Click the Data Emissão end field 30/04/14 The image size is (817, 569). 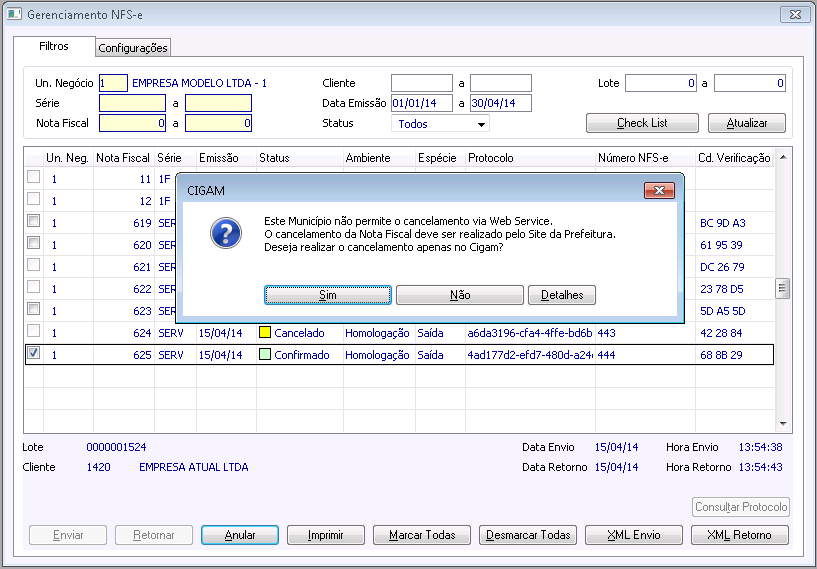tap(501, 103)
